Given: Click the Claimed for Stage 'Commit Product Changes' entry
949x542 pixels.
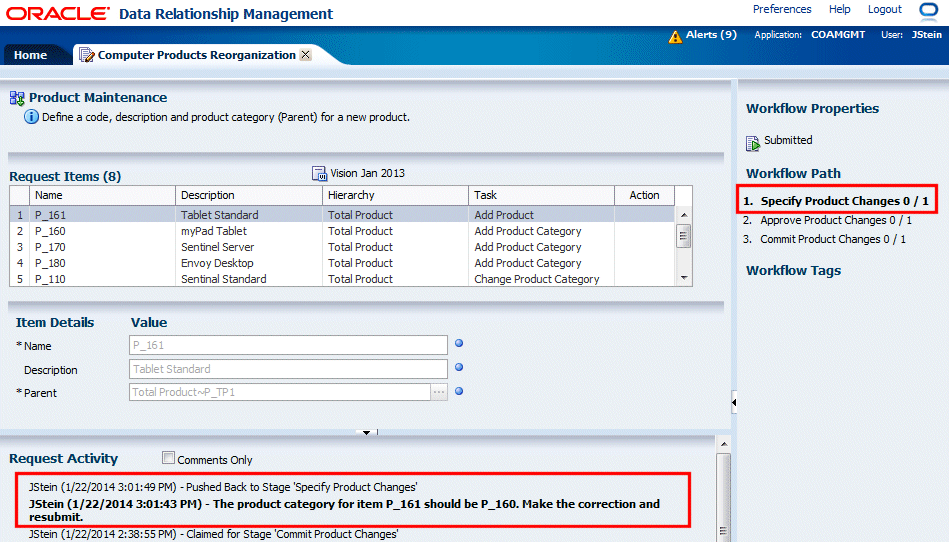Looking at the screenshot, I should [214, 534].
